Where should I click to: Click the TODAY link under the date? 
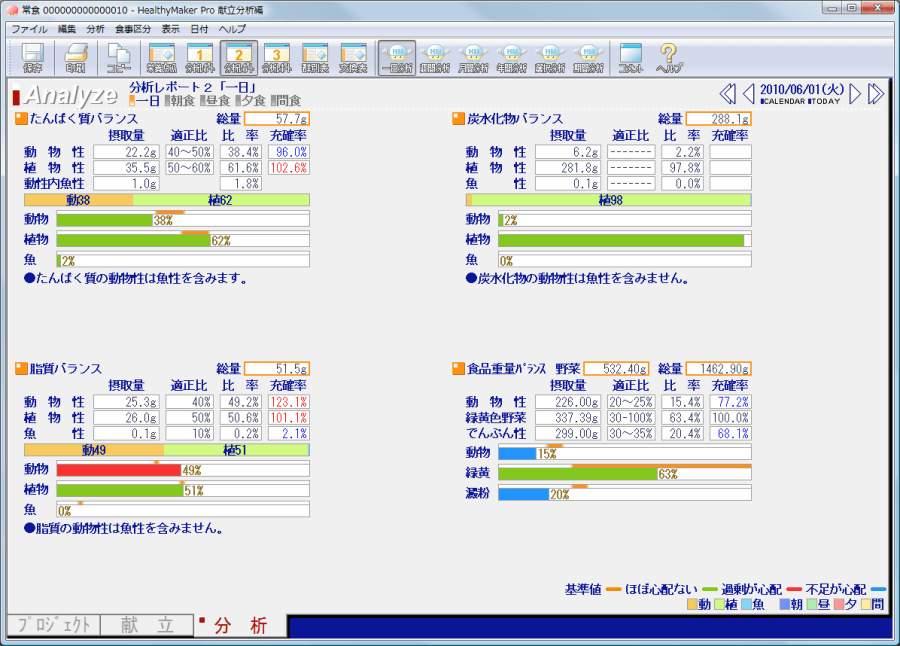pyautogui.click(x=824, y=102)
